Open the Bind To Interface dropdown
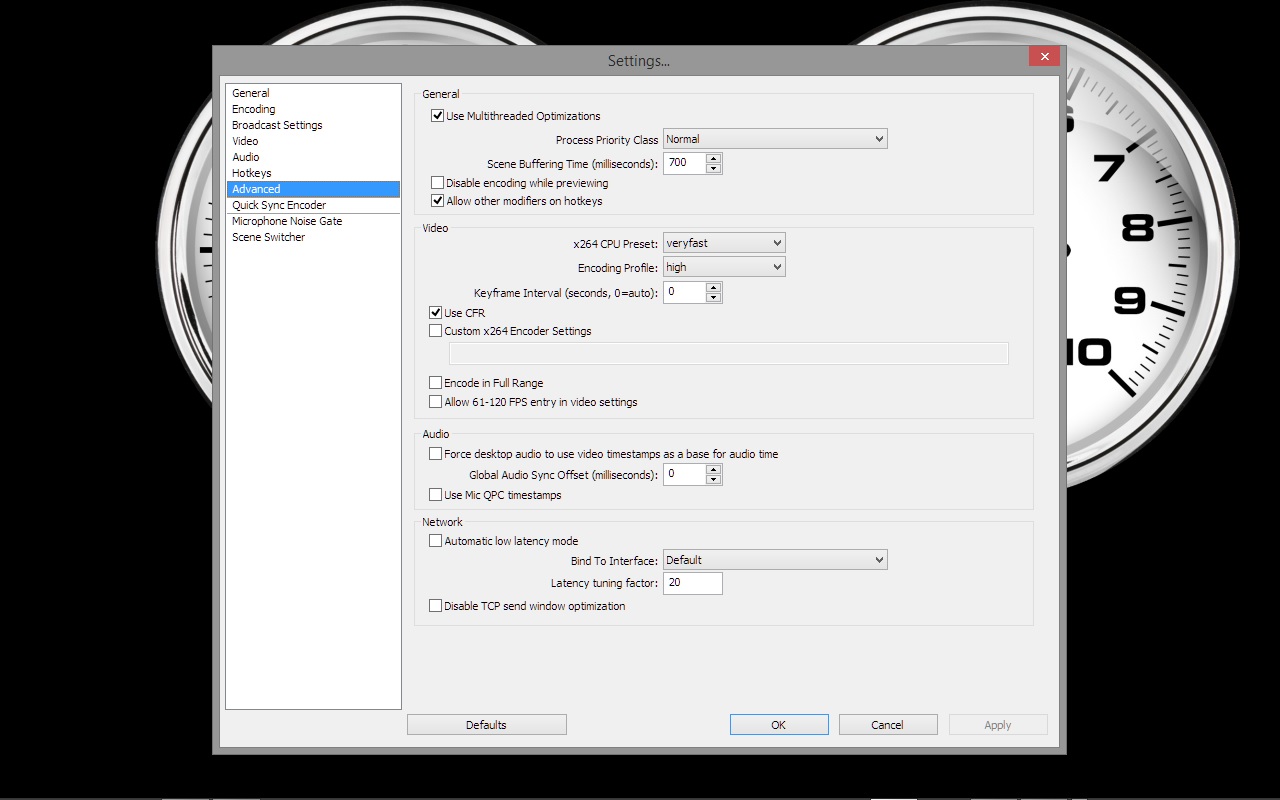This screenshot has height=800, width=1280. [775, 560]
